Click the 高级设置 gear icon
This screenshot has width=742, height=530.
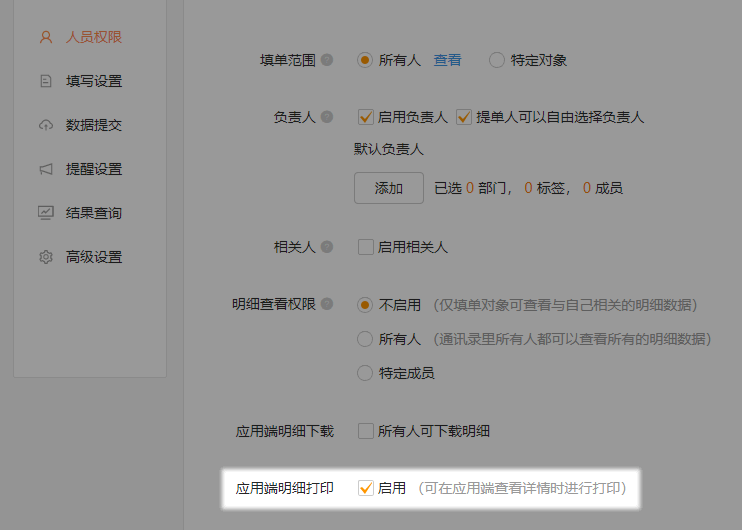coord(45,257)
